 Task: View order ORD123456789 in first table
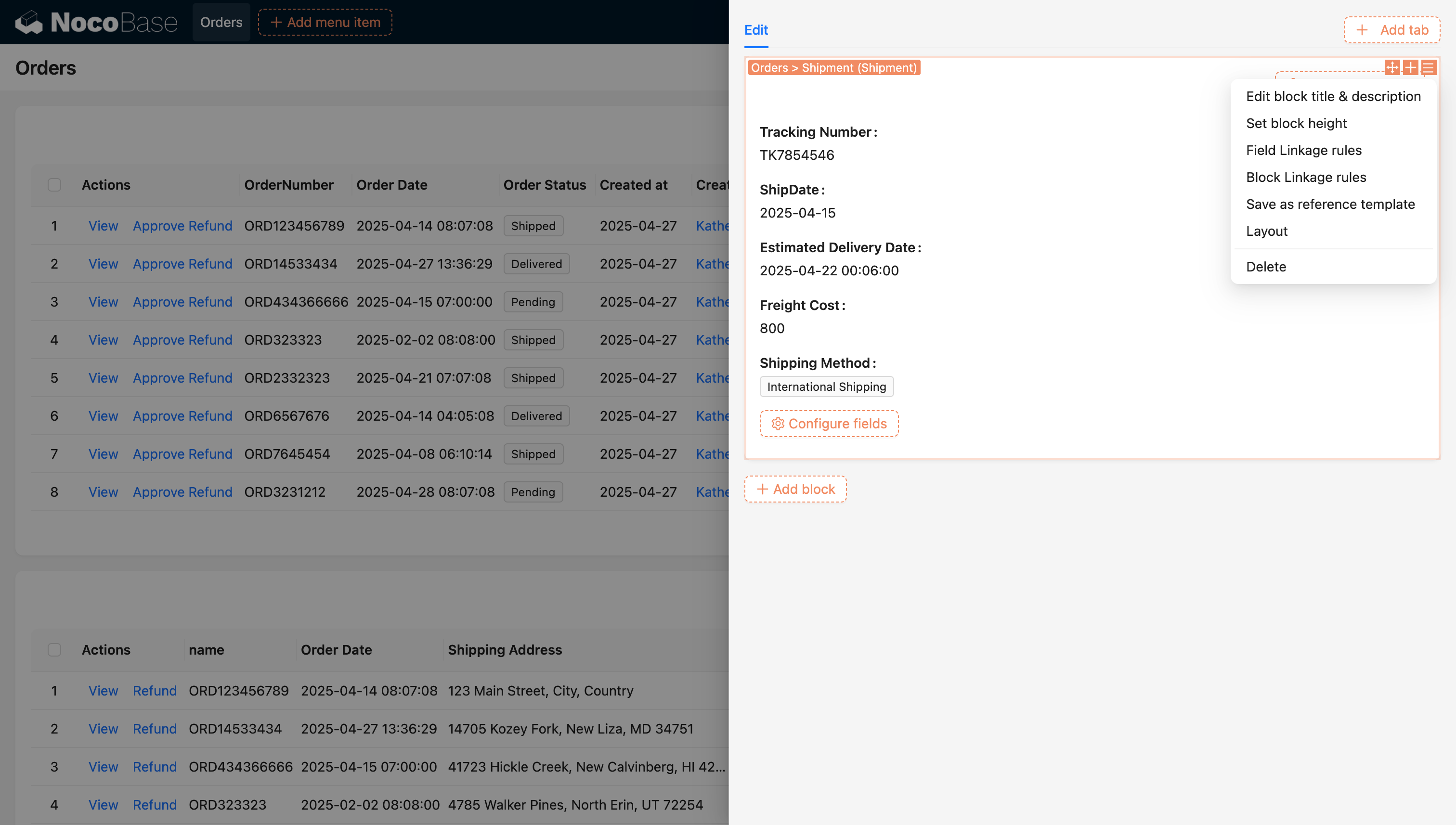(x=103, y=226)
